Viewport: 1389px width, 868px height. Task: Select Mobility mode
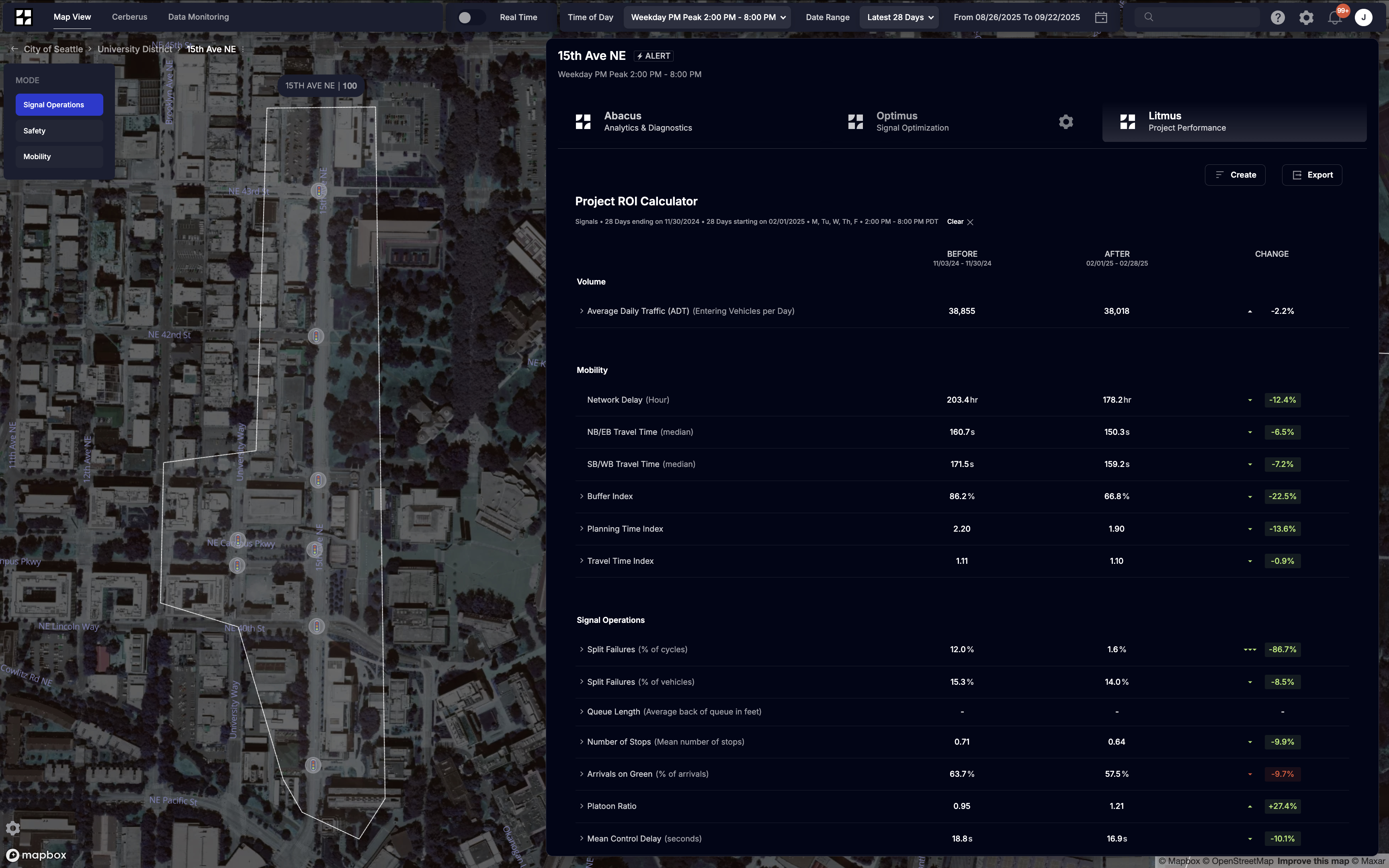click(59, 157)
